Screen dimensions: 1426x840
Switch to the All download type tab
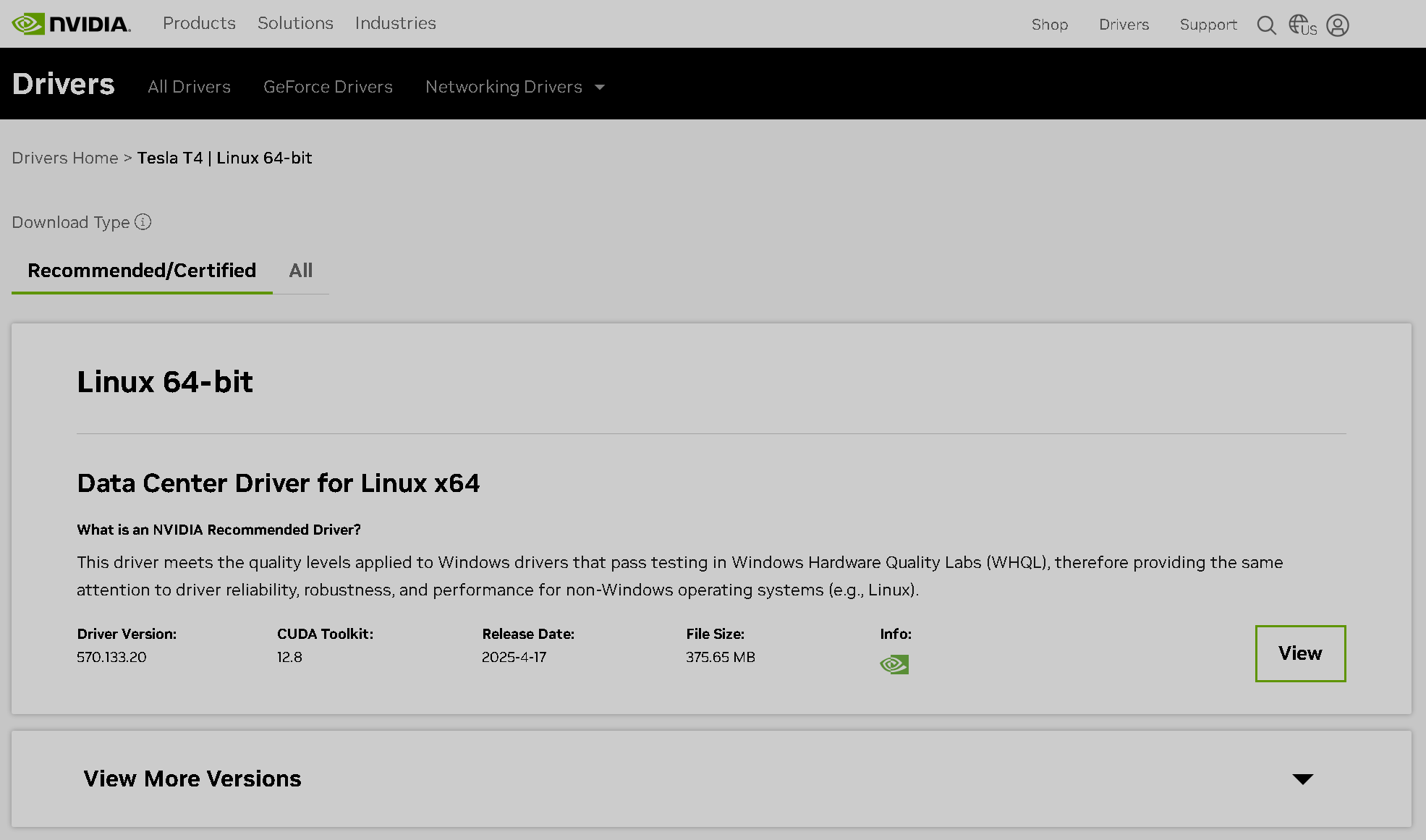click(300, 271)
